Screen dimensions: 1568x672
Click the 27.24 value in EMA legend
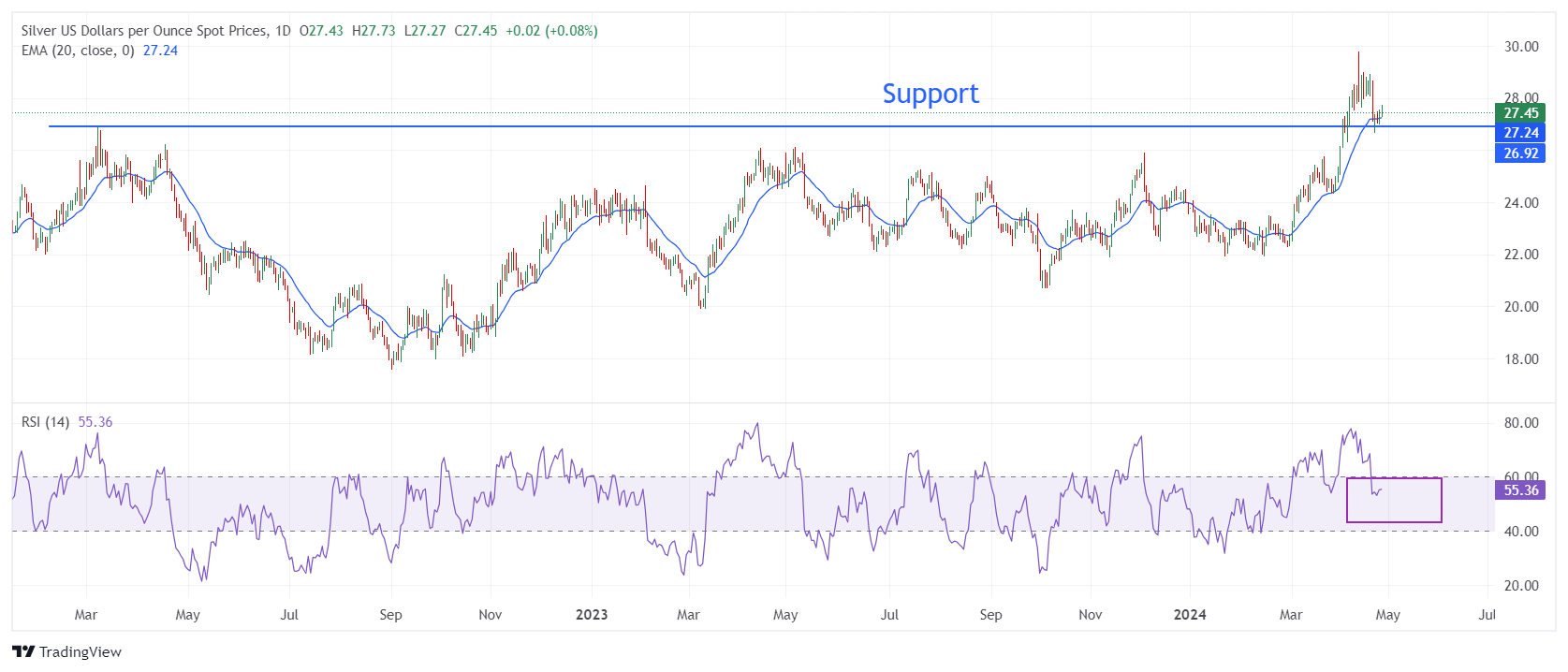160,51
